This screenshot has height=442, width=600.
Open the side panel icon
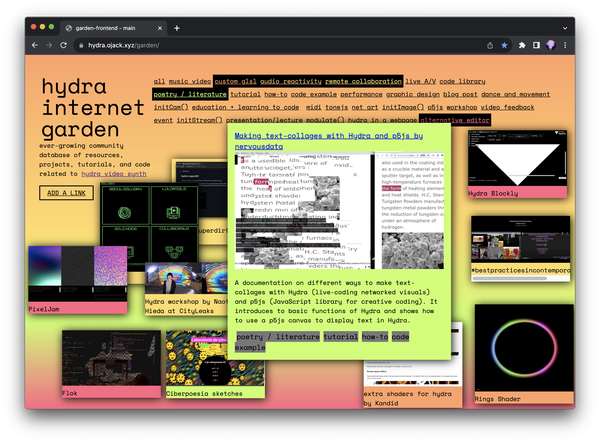[x=538, y=46]
